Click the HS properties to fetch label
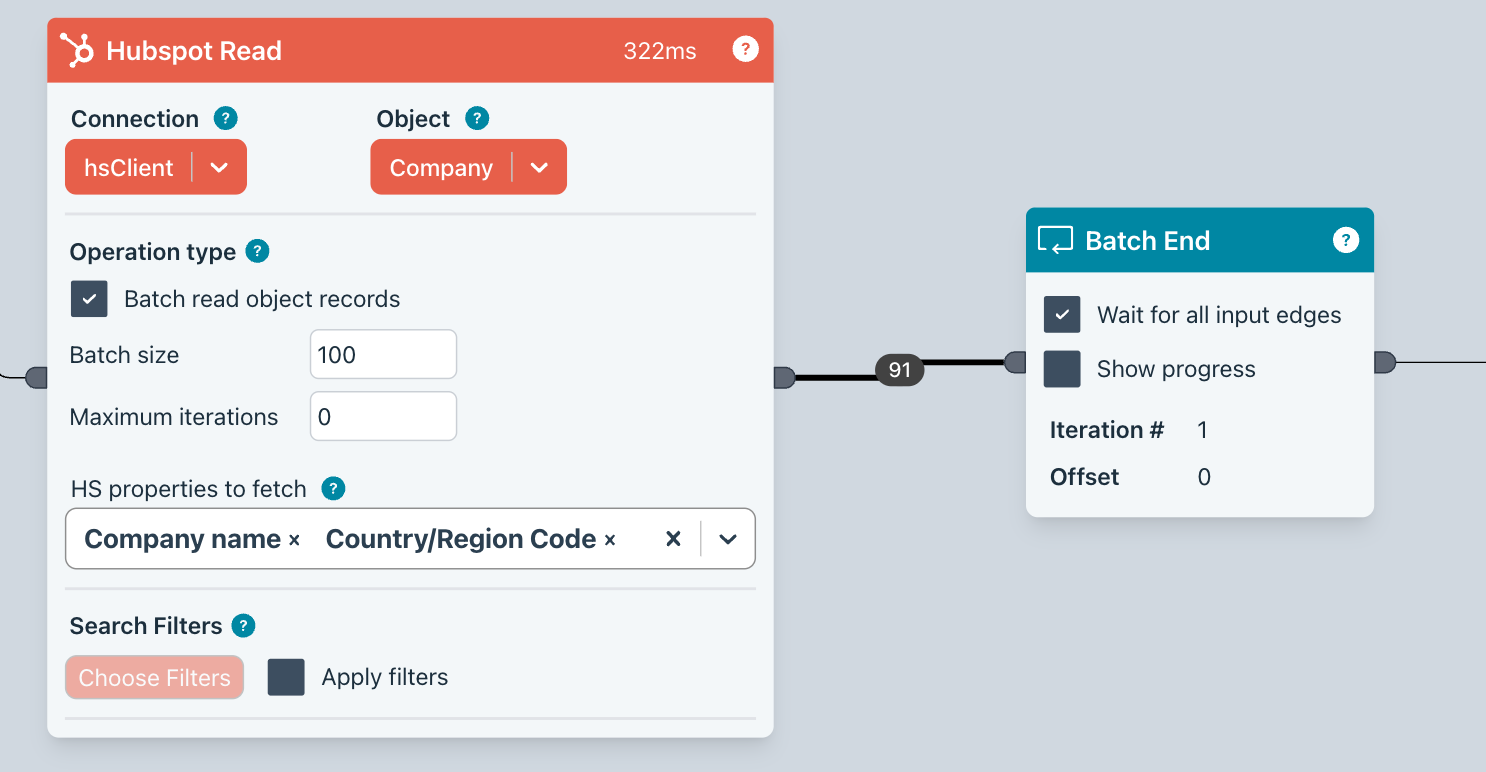Image resolution: width=1486 pixels, height=772 pixels. point(189,489)
